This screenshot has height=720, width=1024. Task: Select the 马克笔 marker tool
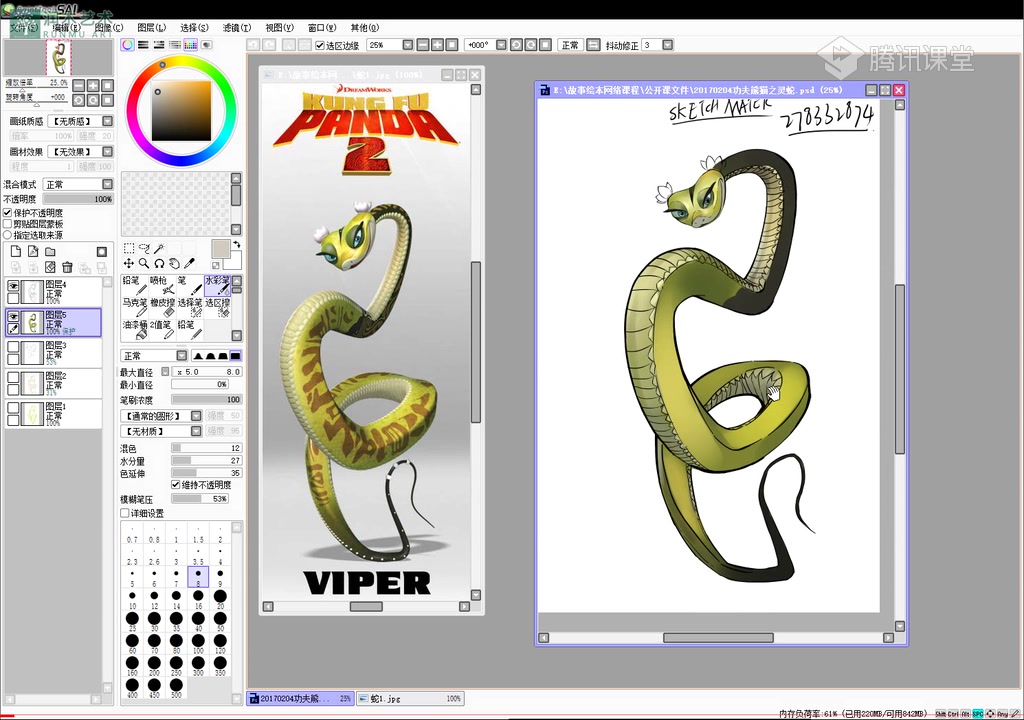[135, 308]
